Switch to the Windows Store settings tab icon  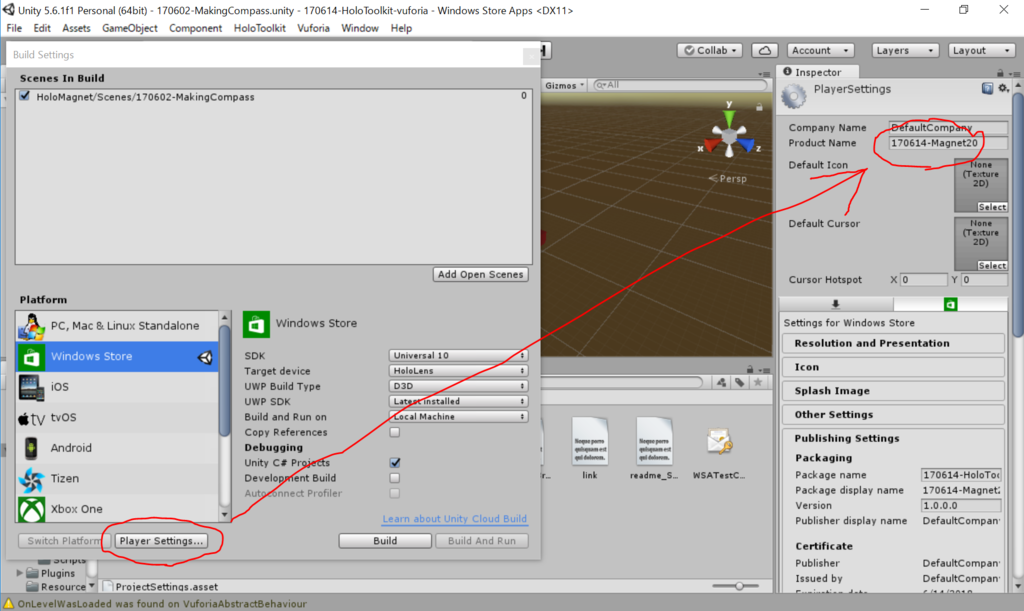[x=950, y=304]
